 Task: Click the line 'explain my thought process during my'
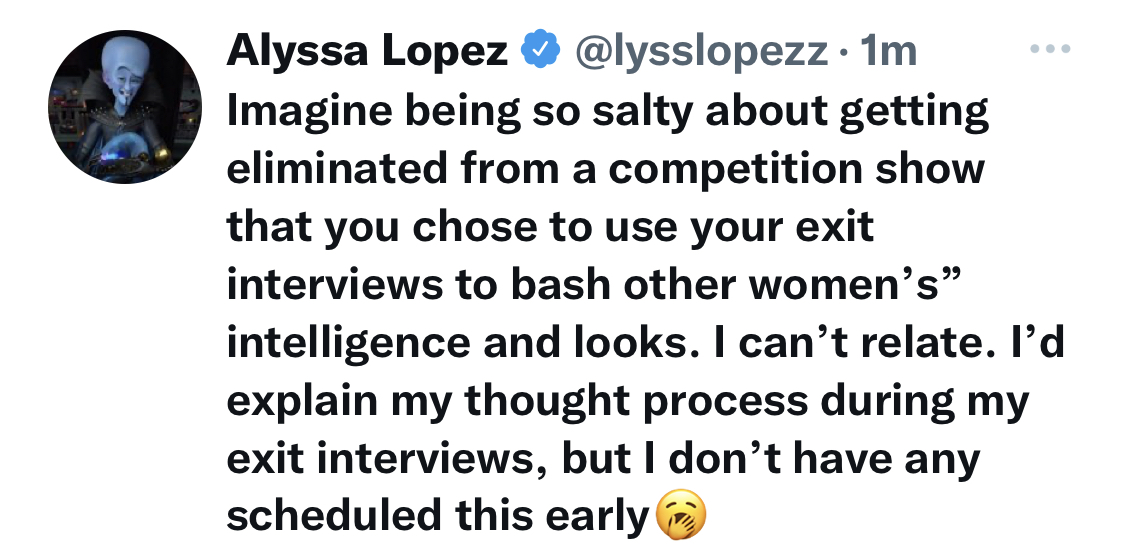pyautogui.click(x=628, y=402)
